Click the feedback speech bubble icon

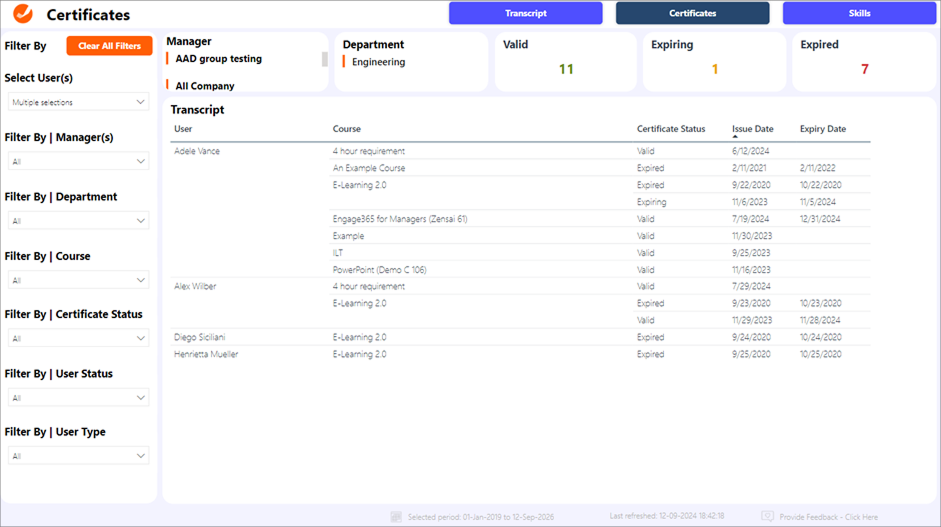coord(767,517)
